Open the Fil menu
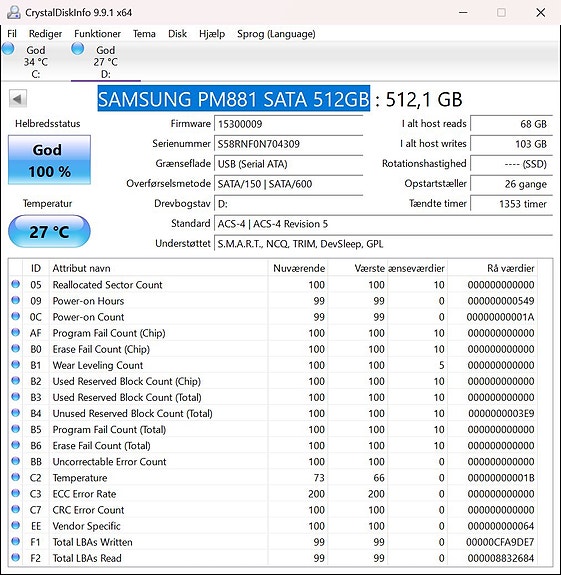This screenshot has height=575, width=561. click(x=12, y=34)
